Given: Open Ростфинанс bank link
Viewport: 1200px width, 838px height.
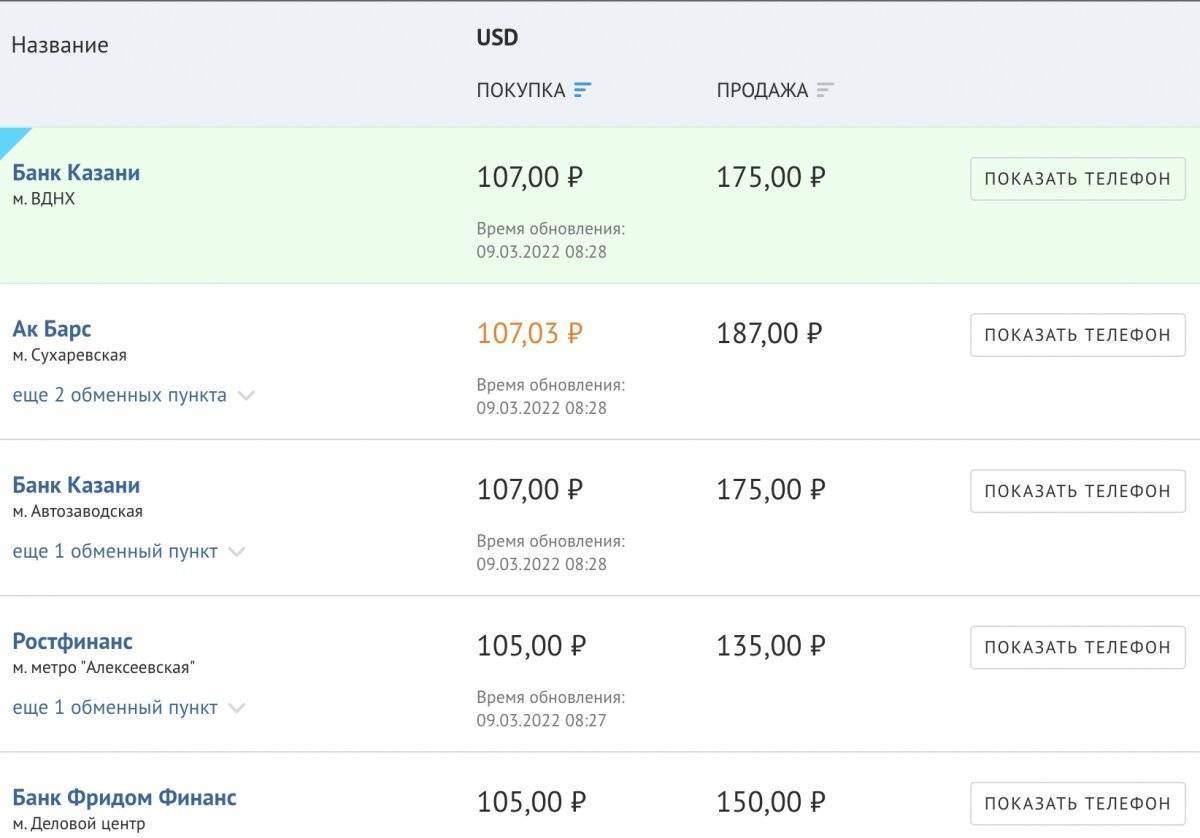Looking at the screenshot, I should pyautogui.click(x=72, y=641).
